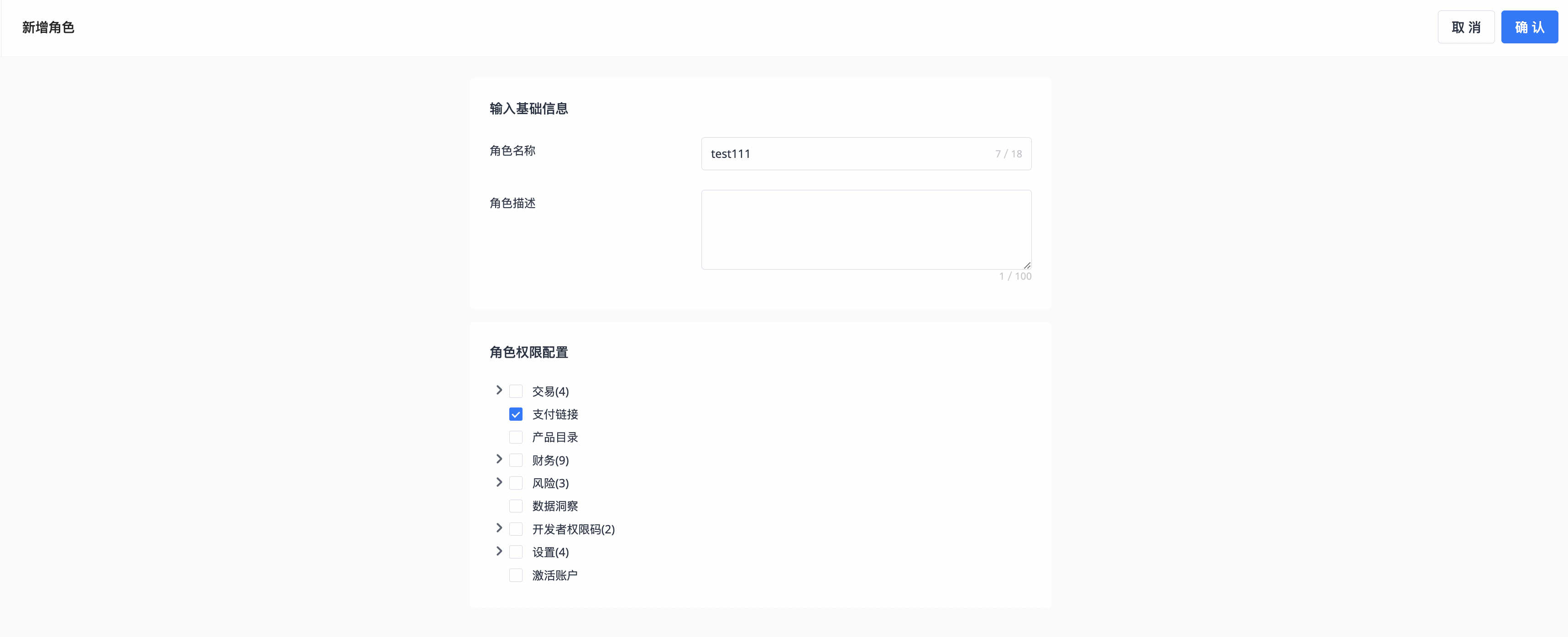This screenshot has width=1568, height=637.
Task: Check the 产品目录 checkbox
Action: tap(516, 438)
